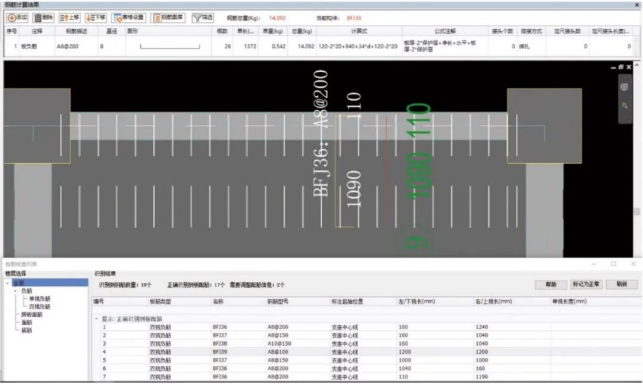Select 跨板面筋 in the tree
The image size is (643, 384).
[32, 315]
